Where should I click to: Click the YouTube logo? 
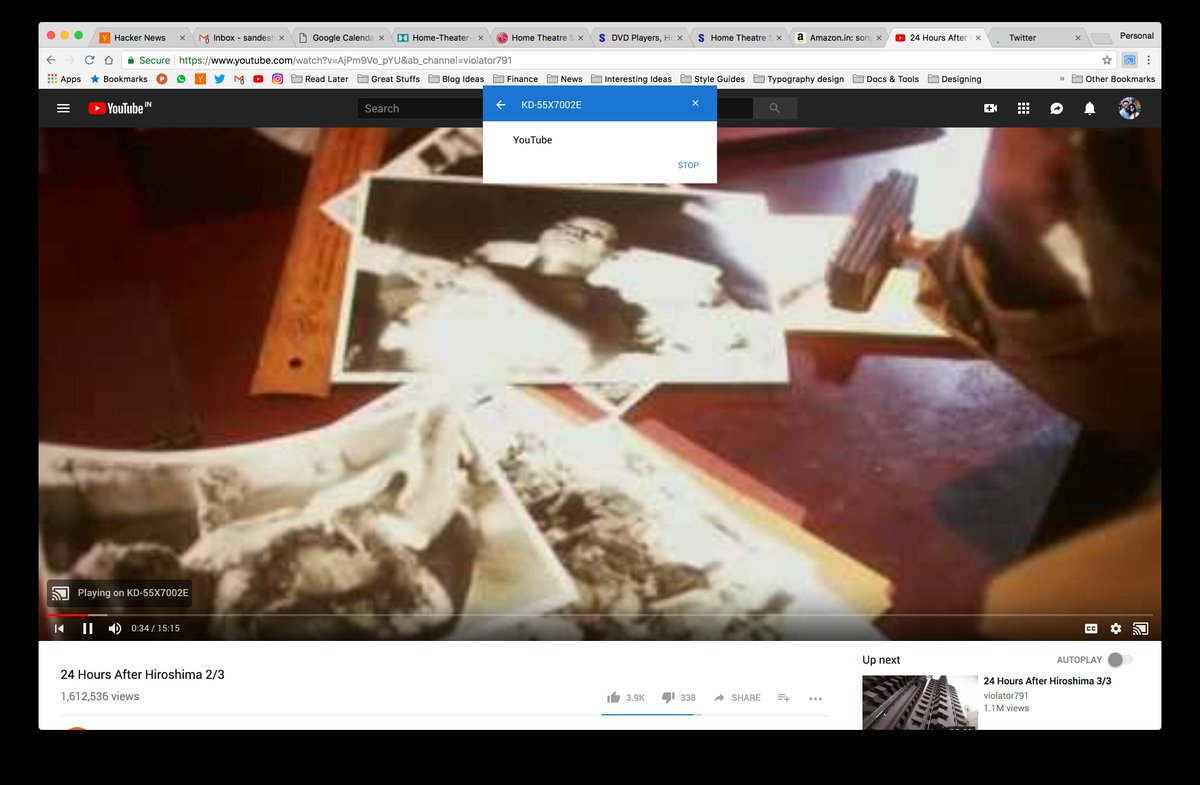[119, 108]
